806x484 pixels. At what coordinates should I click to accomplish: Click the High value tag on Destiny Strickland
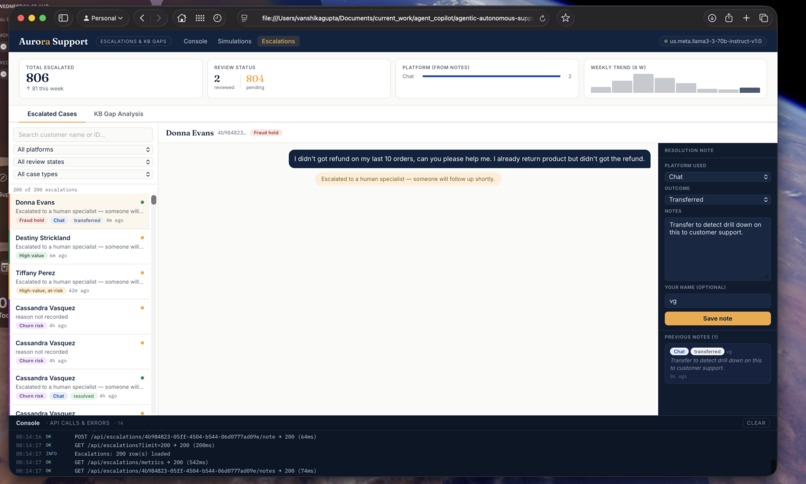pos(31,255)
